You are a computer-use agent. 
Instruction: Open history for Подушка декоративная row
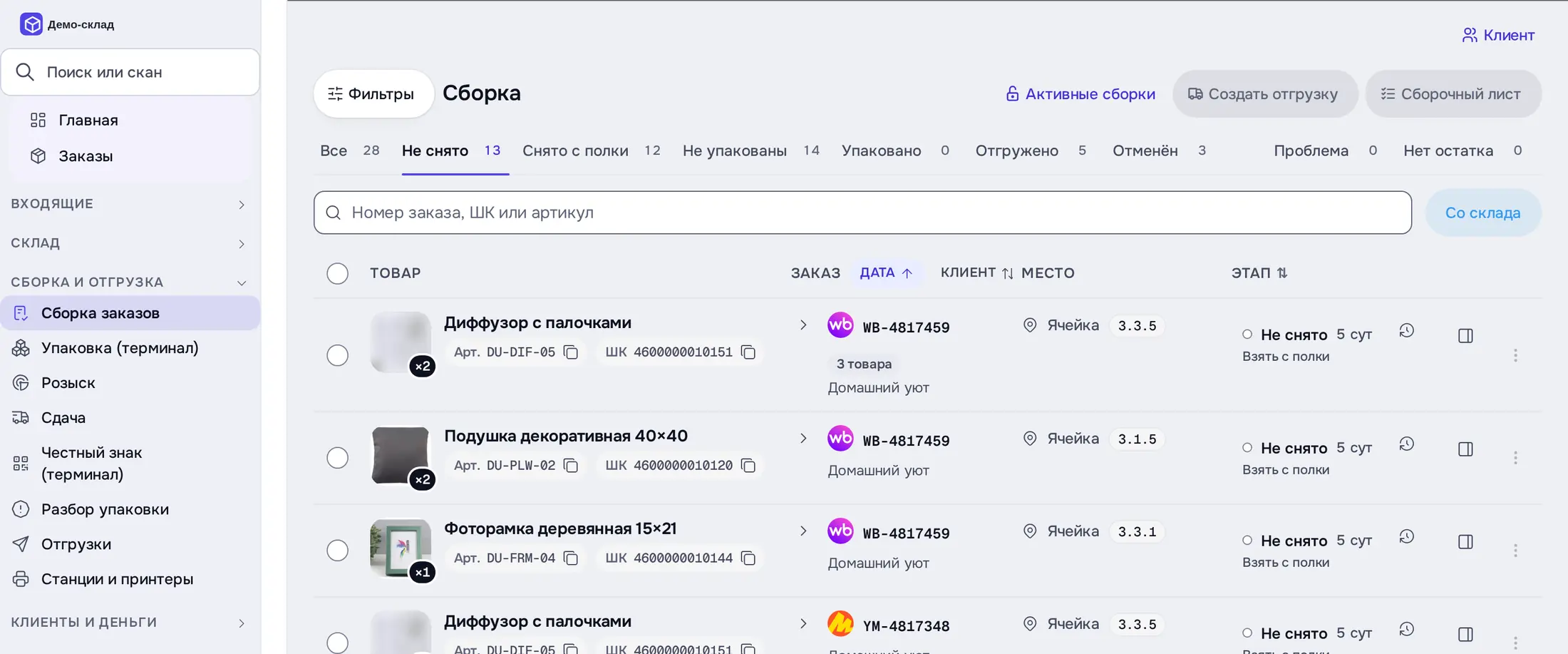click(x=1406, y=444)
